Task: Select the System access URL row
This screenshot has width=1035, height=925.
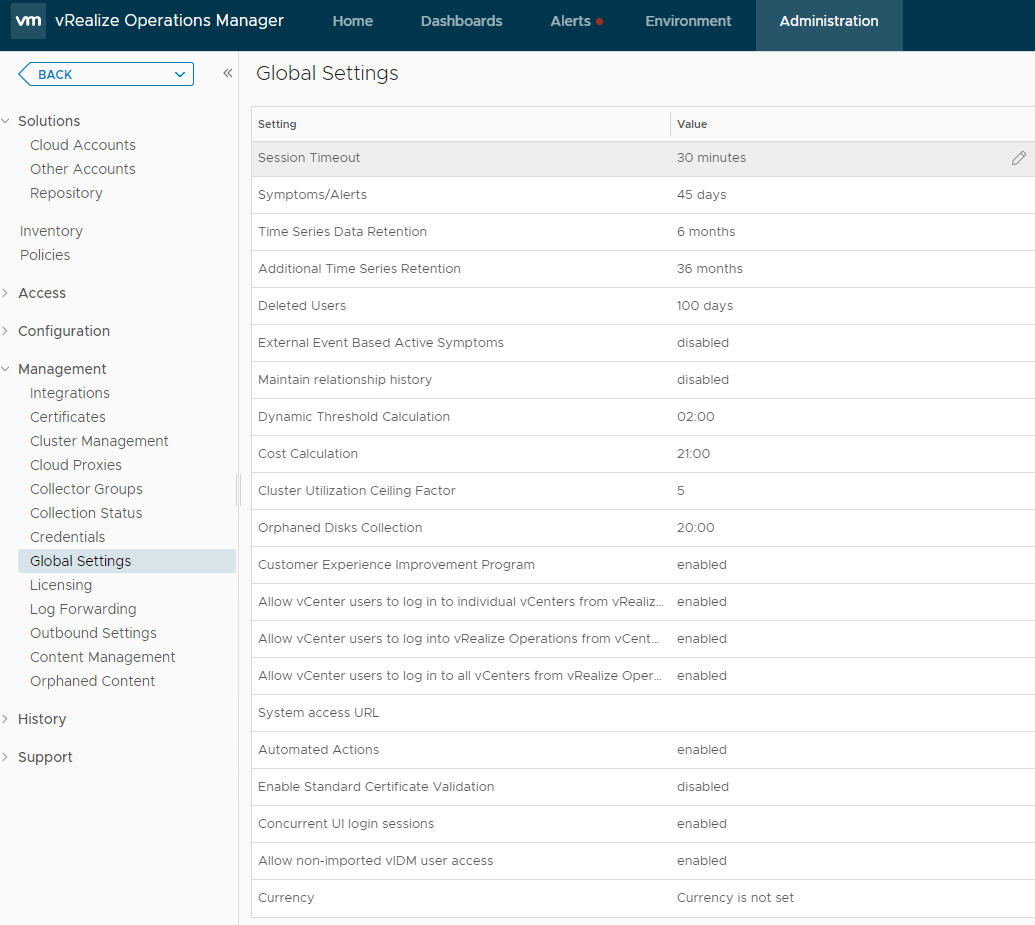Action: point(643,712)
